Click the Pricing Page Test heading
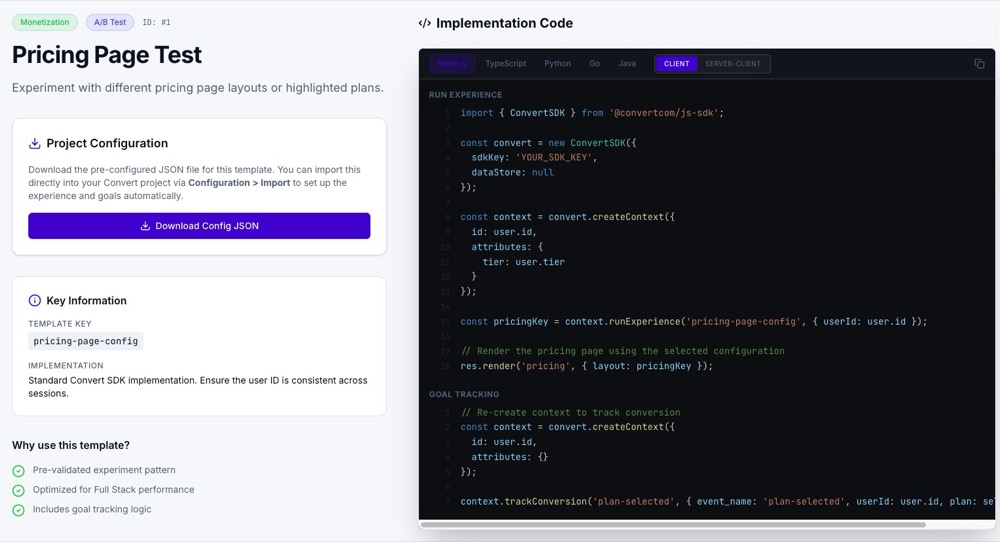 tap(107, 55)
